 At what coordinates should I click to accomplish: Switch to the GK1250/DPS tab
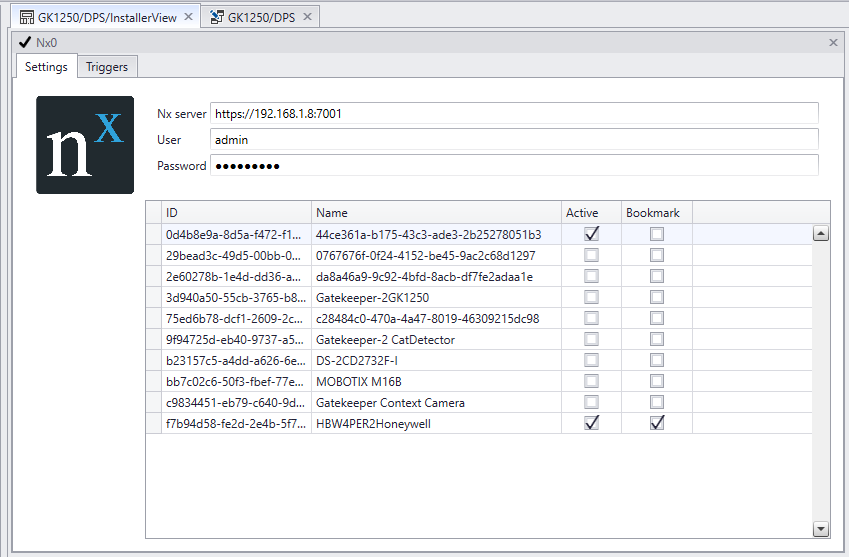(261, 17)
